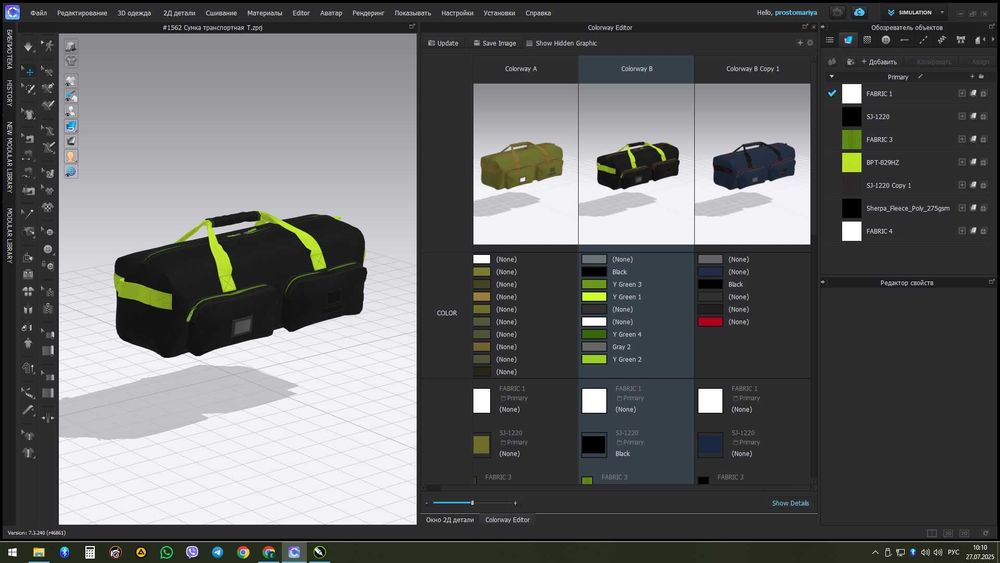Collapse the Primary fabric group

coord(831,77)
